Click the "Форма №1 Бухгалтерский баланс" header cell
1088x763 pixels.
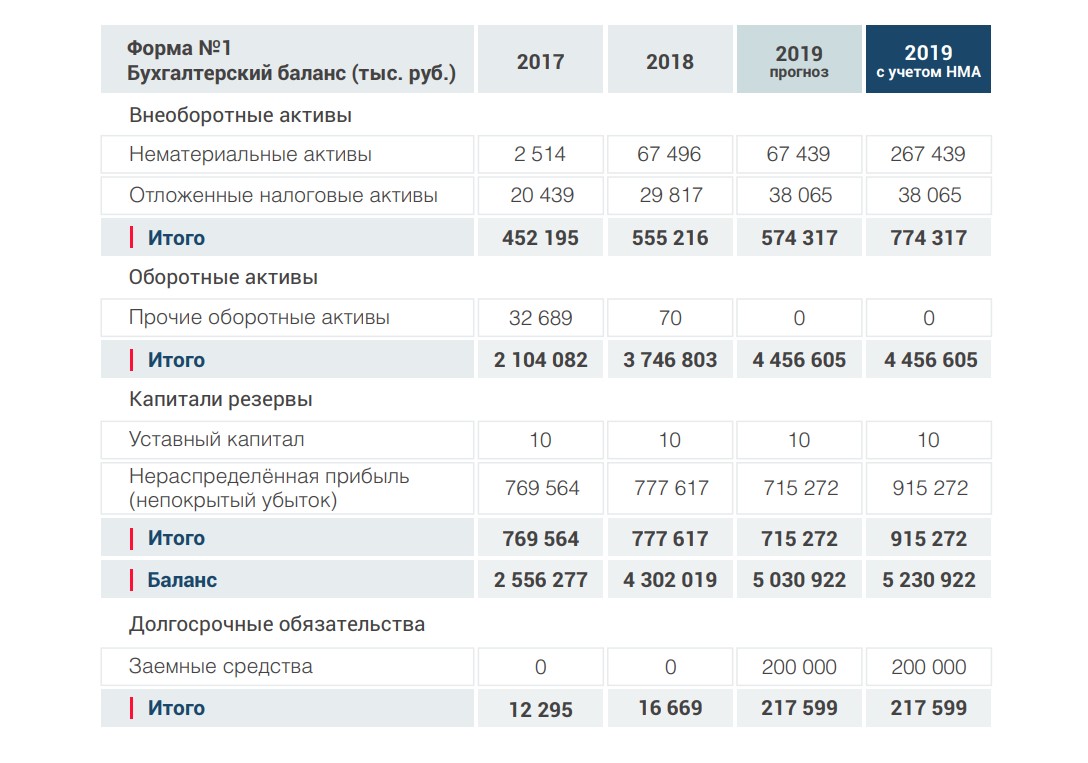(290, 61)
